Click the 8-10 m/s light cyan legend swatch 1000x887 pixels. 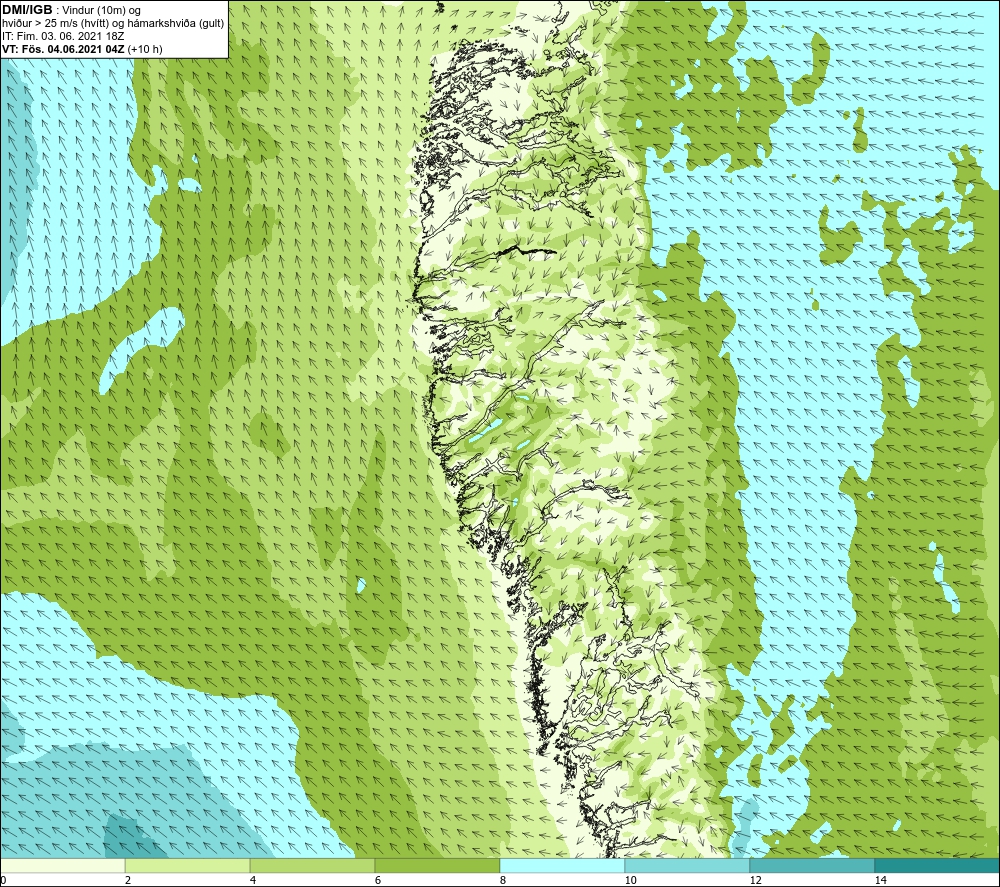coord(562,865)
